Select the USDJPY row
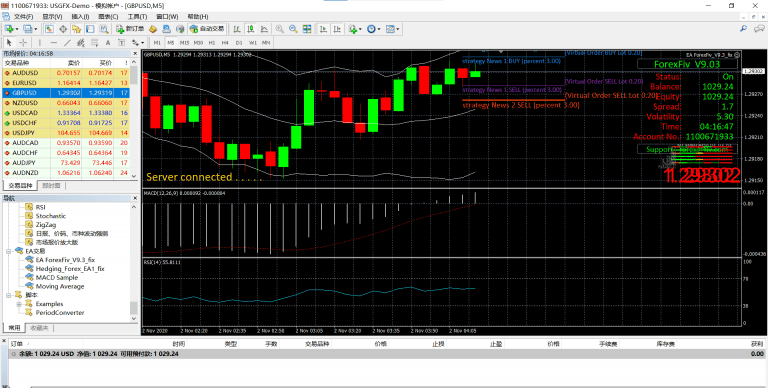This screenshot has height=388, width=768. (x=65, y=133)
